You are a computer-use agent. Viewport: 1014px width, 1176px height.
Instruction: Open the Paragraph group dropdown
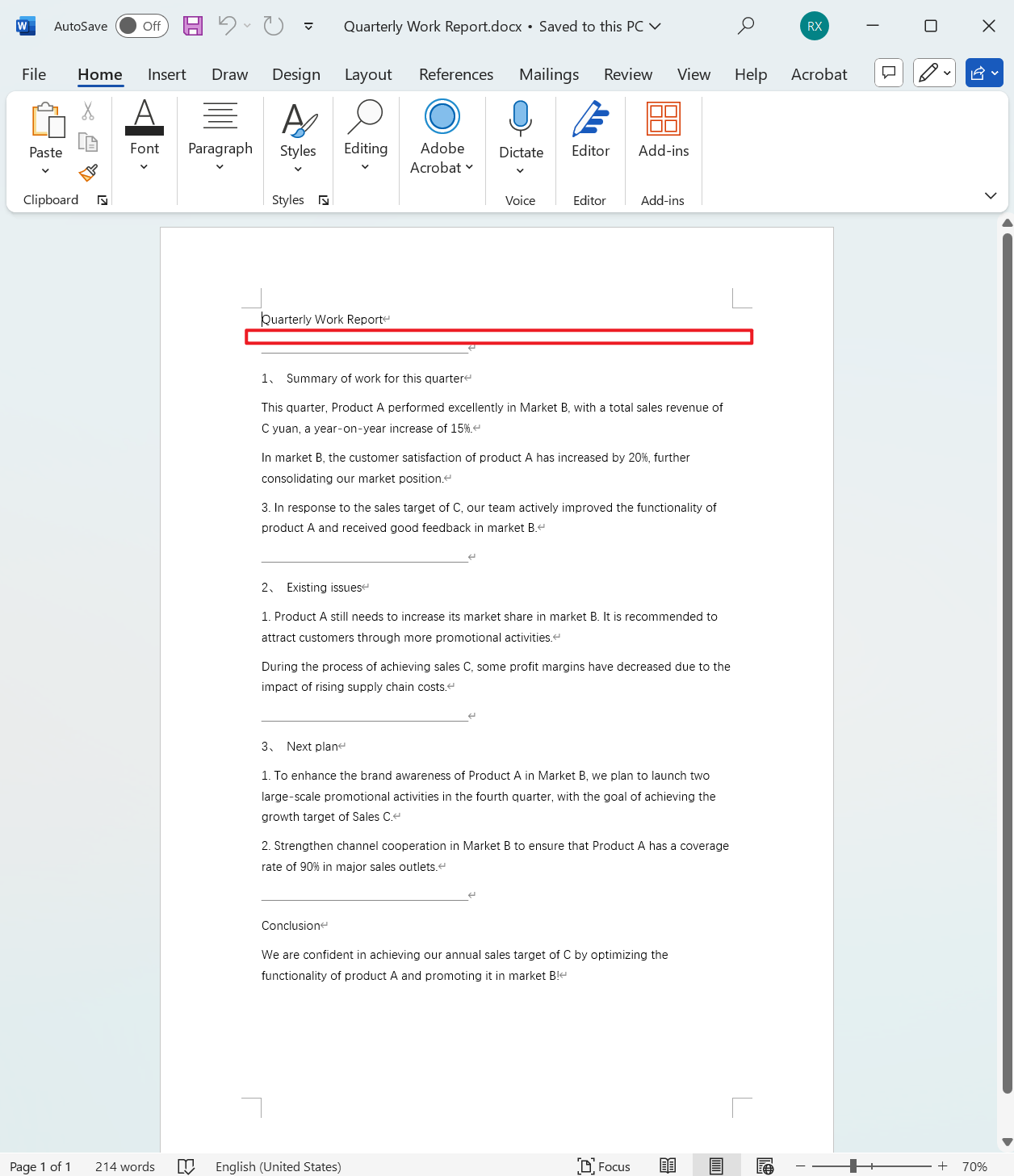220,135
